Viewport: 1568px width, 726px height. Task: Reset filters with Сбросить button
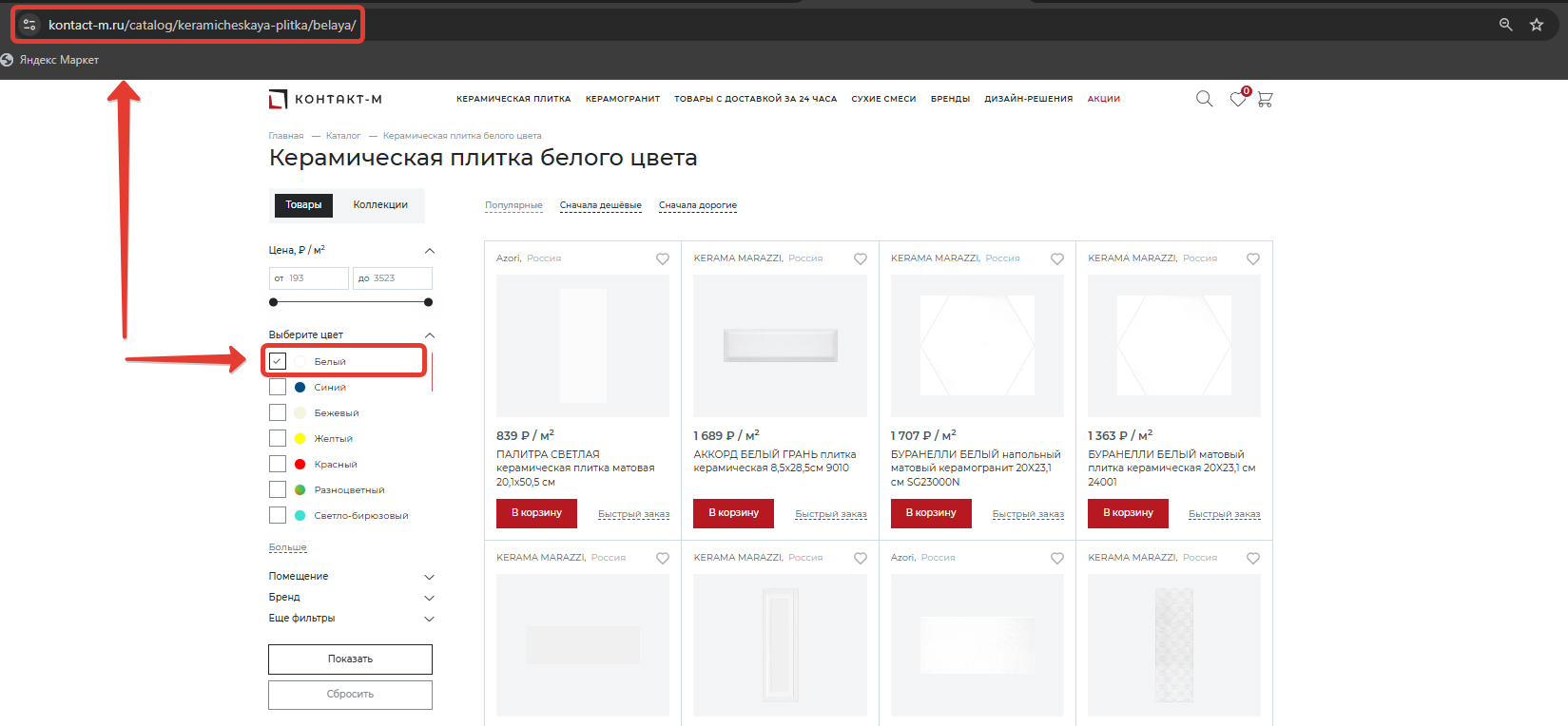pyautogui.click(x=350, y=695)
